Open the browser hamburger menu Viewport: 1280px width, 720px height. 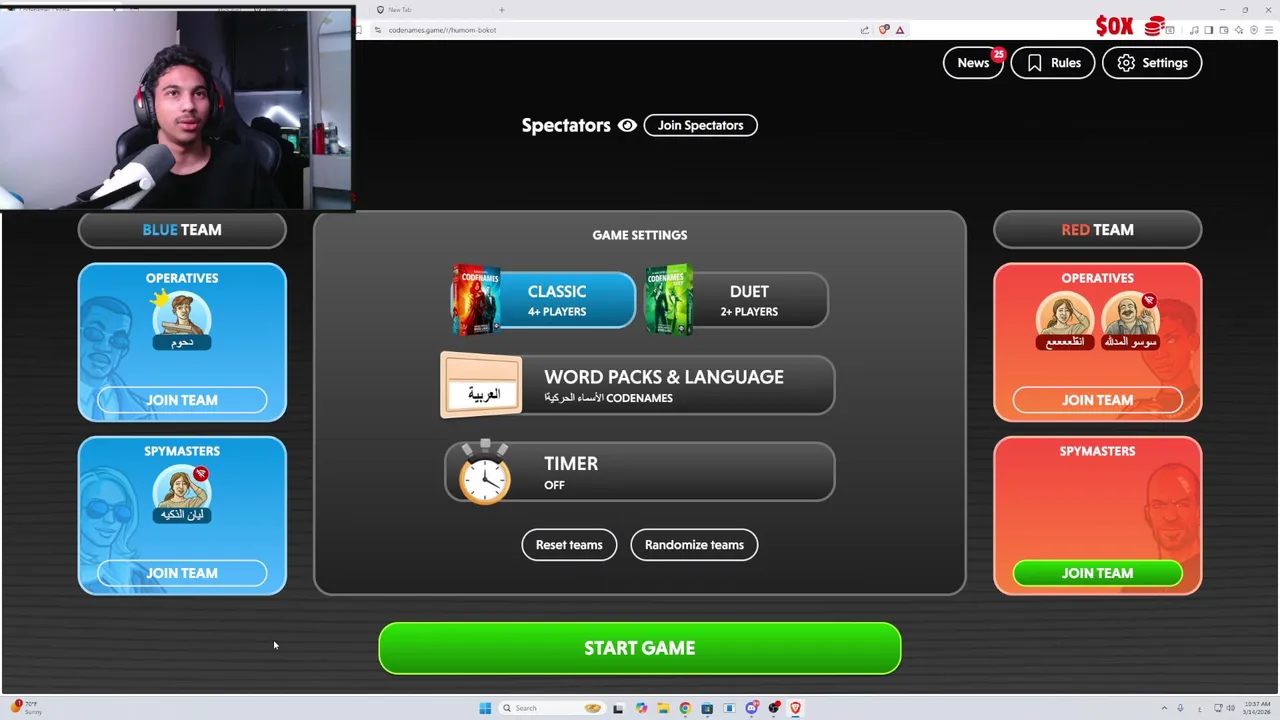click(1269, 30)
